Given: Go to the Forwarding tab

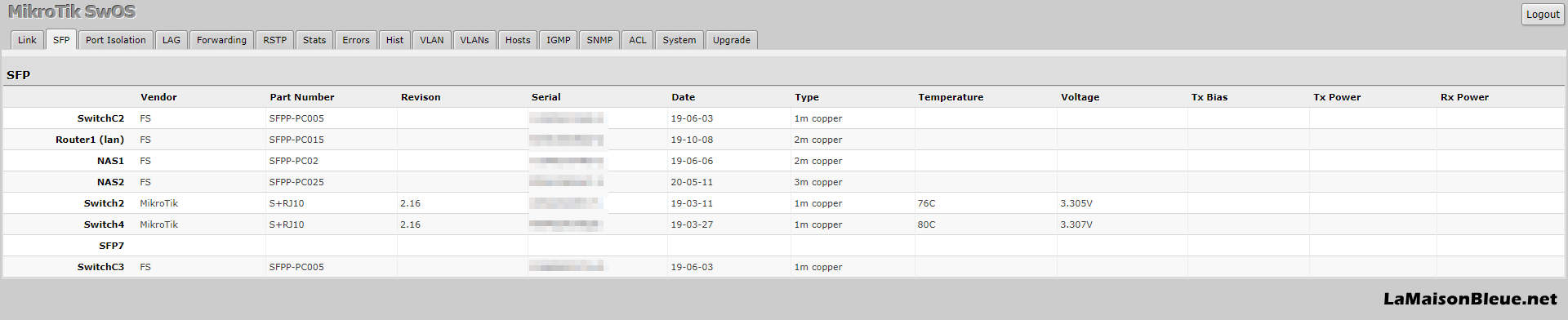Looking at the screenshot, I should 221,40.
